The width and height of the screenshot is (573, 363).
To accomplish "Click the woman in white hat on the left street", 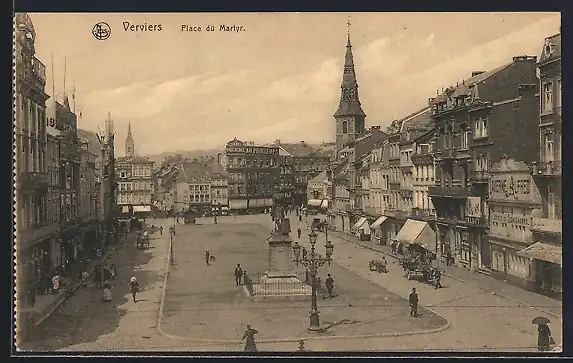I will (134, 289).
